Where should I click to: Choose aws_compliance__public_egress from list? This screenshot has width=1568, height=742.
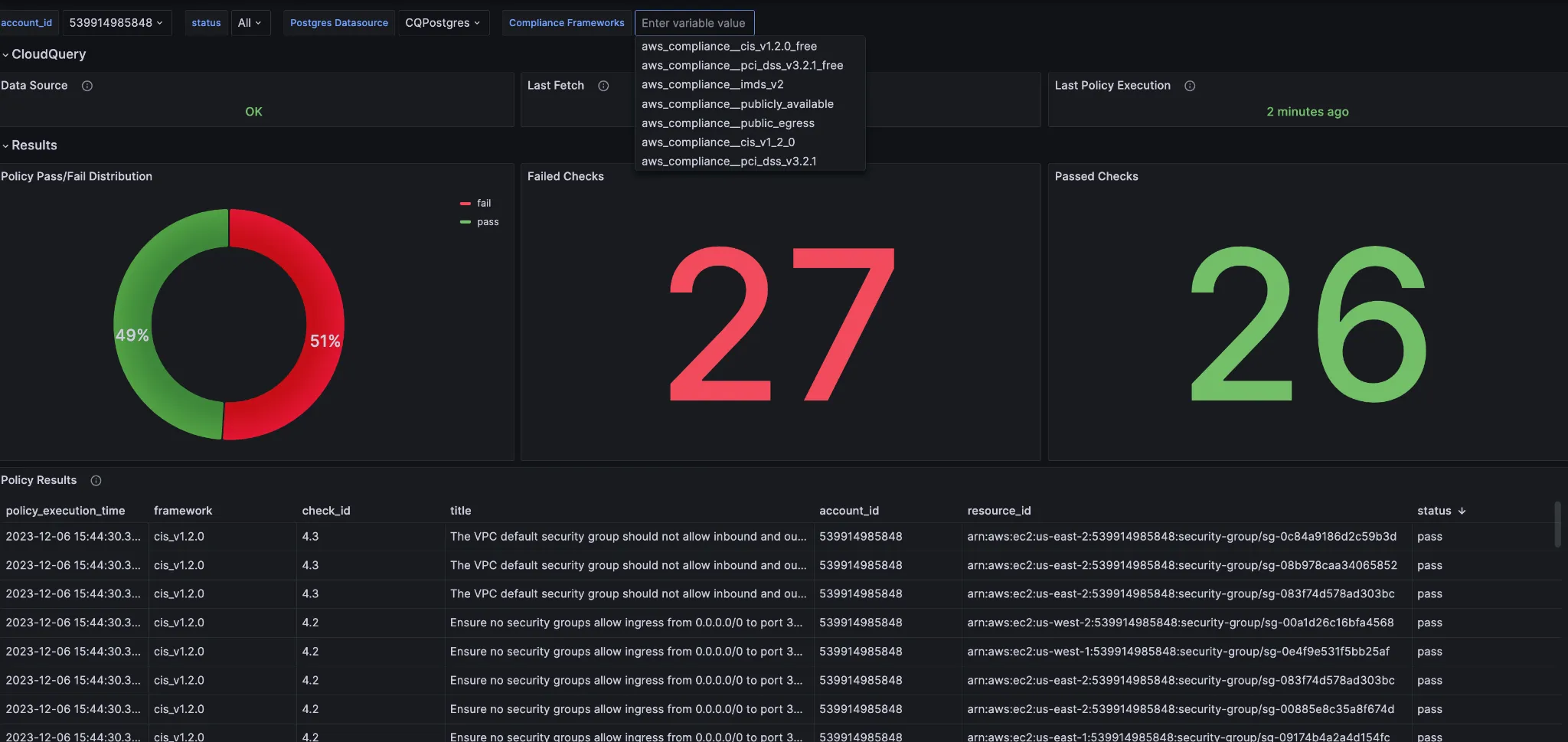point(727,123)
